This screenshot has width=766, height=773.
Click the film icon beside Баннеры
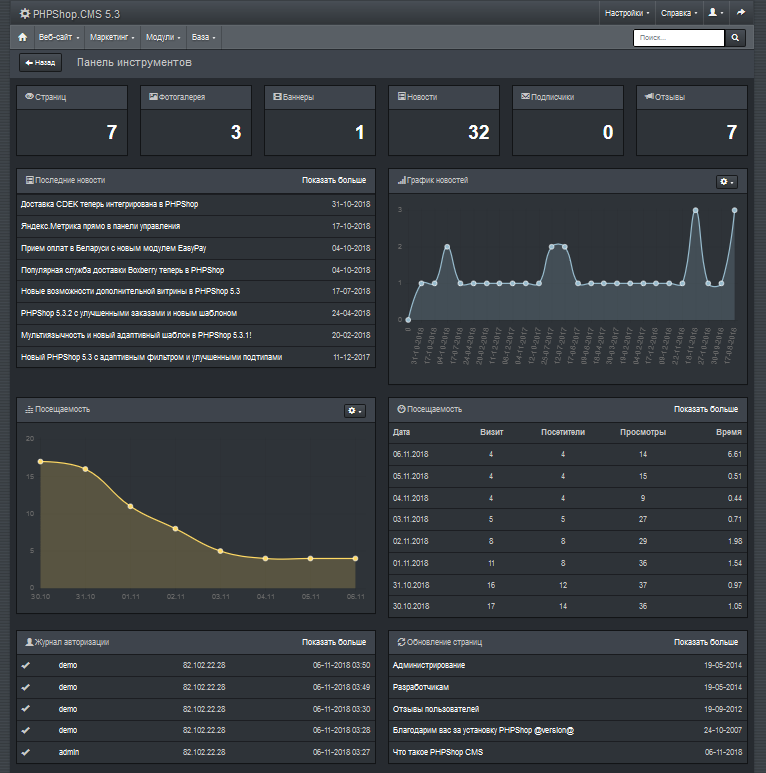click(278, 97)
